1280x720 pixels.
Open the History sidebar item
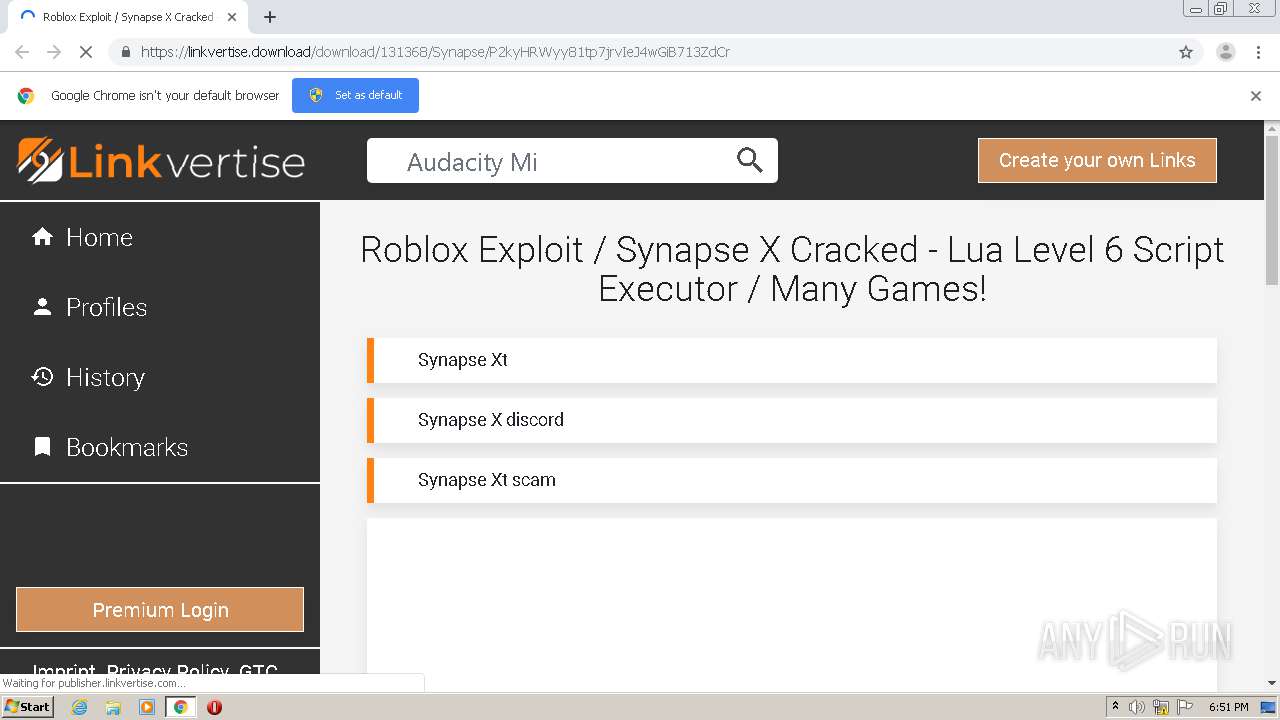pos(160,377)
